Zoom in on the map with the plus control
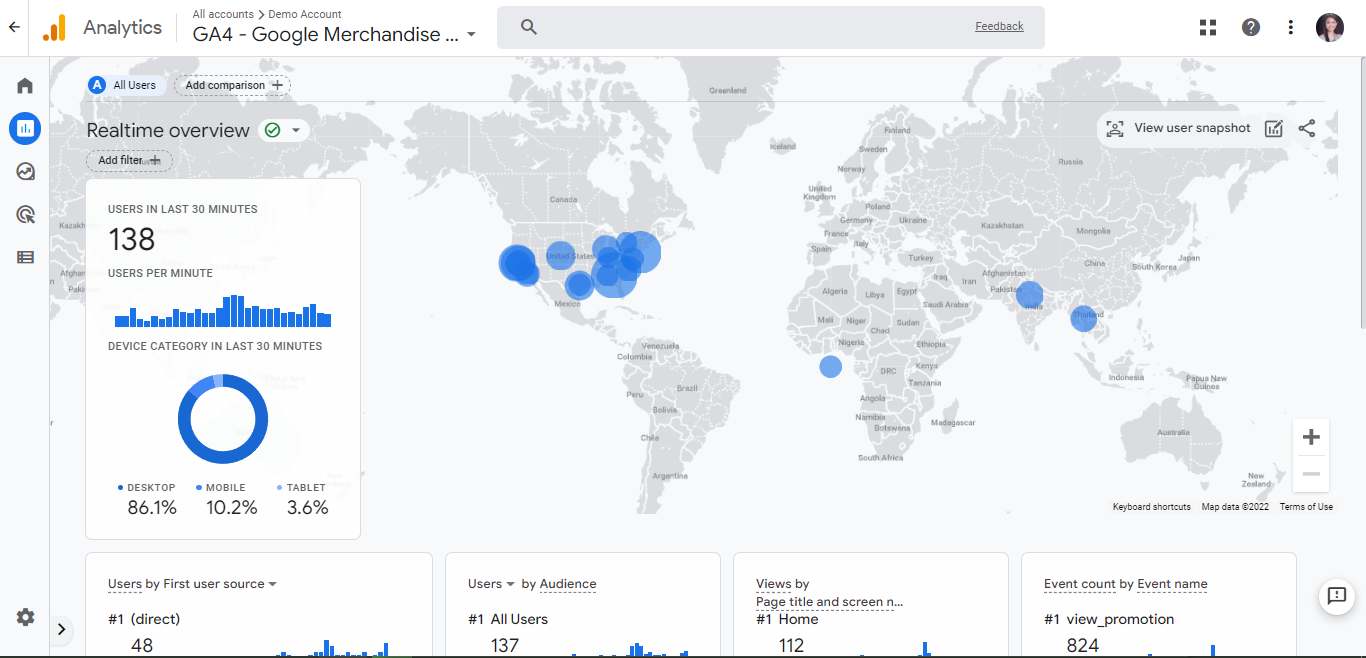Screen dimensions: 1366x658 click(x=1310, y=436)
